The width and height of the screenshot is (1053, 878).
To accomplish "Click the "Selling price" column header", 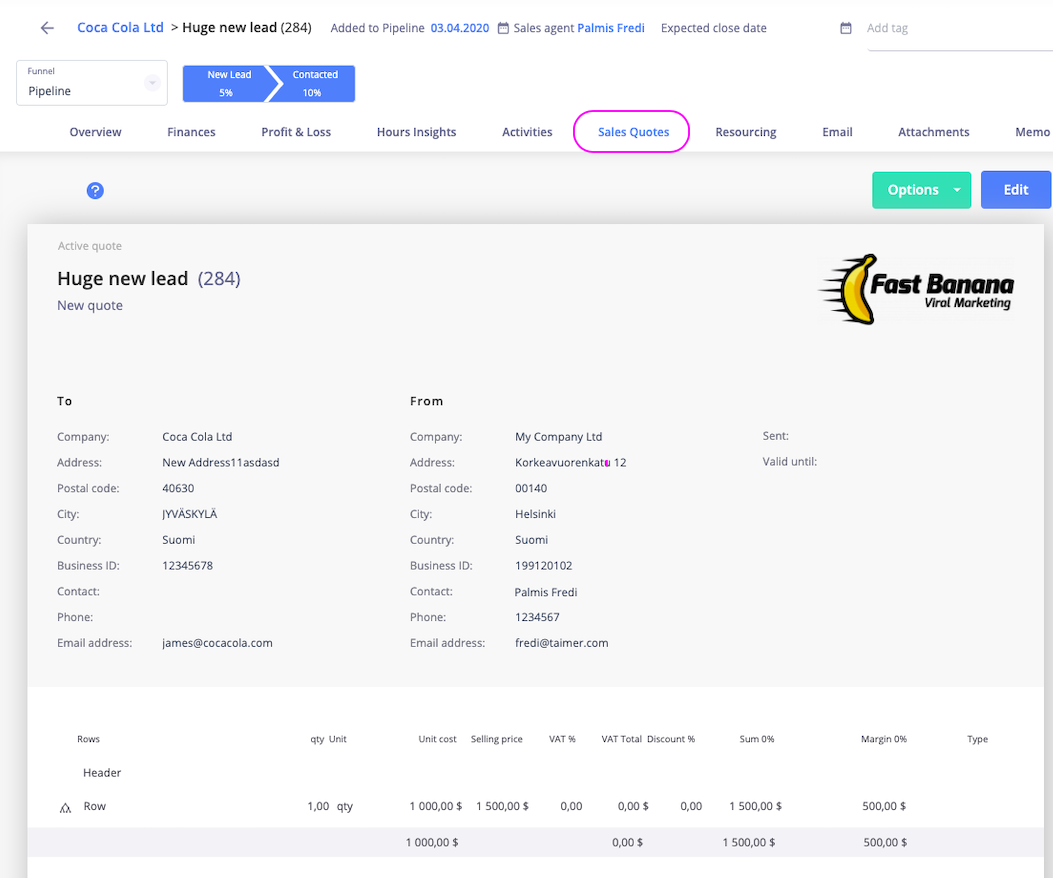I will pos(496,739).
